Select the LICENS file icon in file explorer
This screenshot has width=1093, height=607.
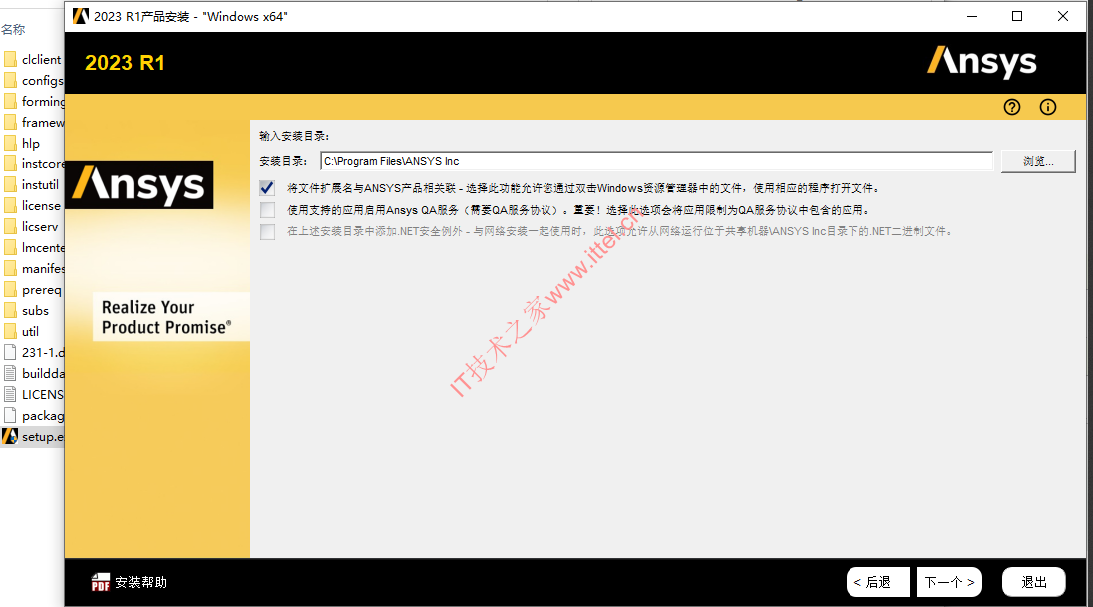click(x=10, y=394)
